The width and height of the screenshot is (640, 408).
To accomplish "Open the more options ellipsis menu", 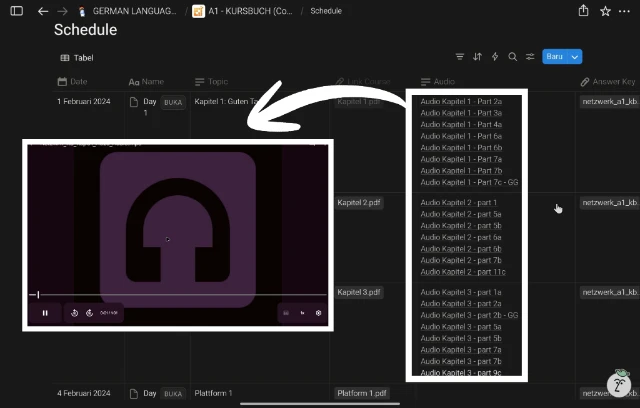I will pyautogui.click(x=626, y=11).
